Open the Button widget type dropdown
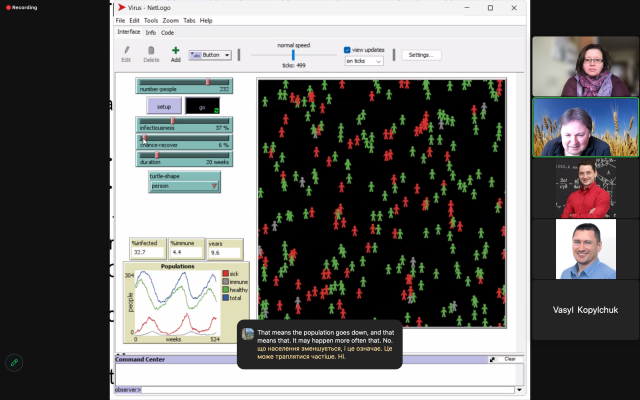 [x=210, y=55]
